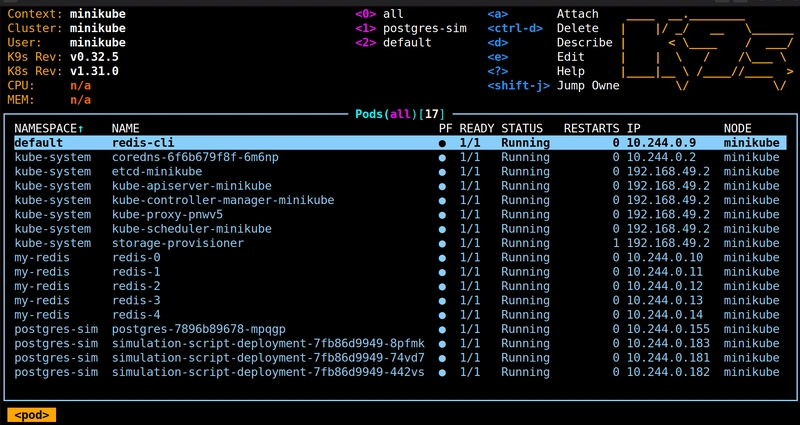
Task: Click the <shift-j> Jump Owner shortcut
Action: [x=554, y=85]
